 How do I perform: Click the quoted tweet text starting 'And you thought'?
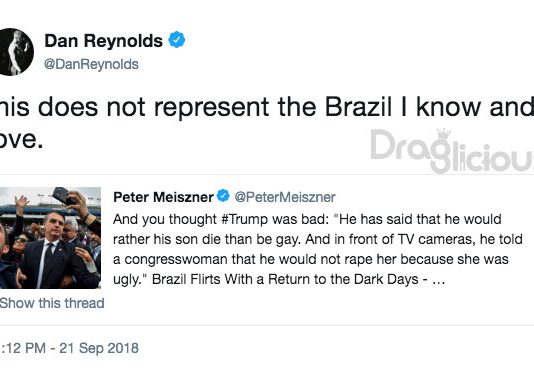tap(317, 249)
